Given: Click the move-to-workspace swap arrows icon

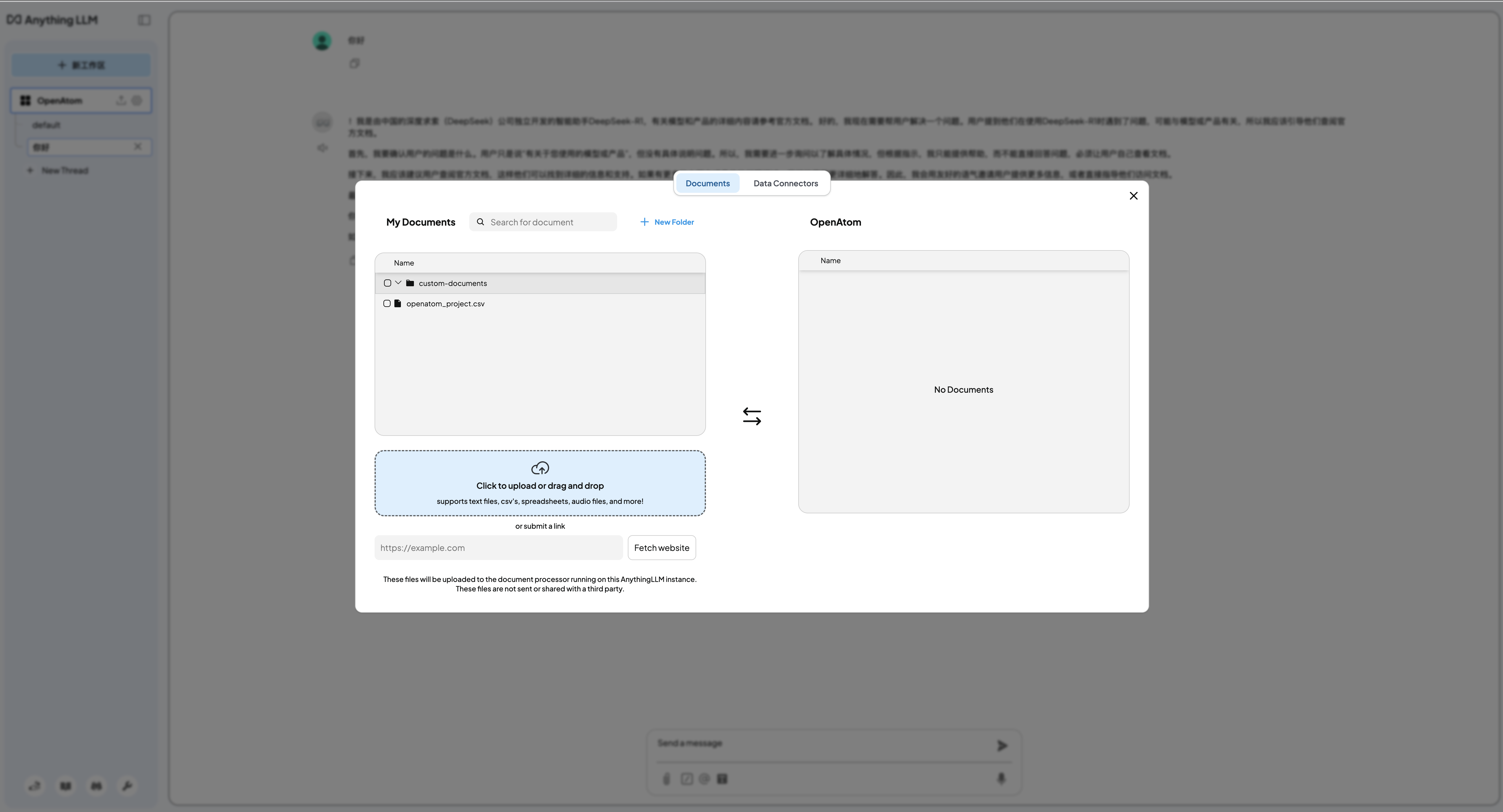Looking at the screenshot, I should 751,416.
